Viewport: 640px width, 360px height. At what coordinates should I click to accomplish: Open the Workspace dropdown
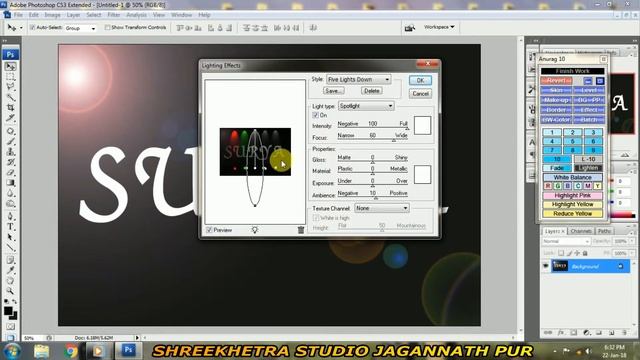point(439,27)
